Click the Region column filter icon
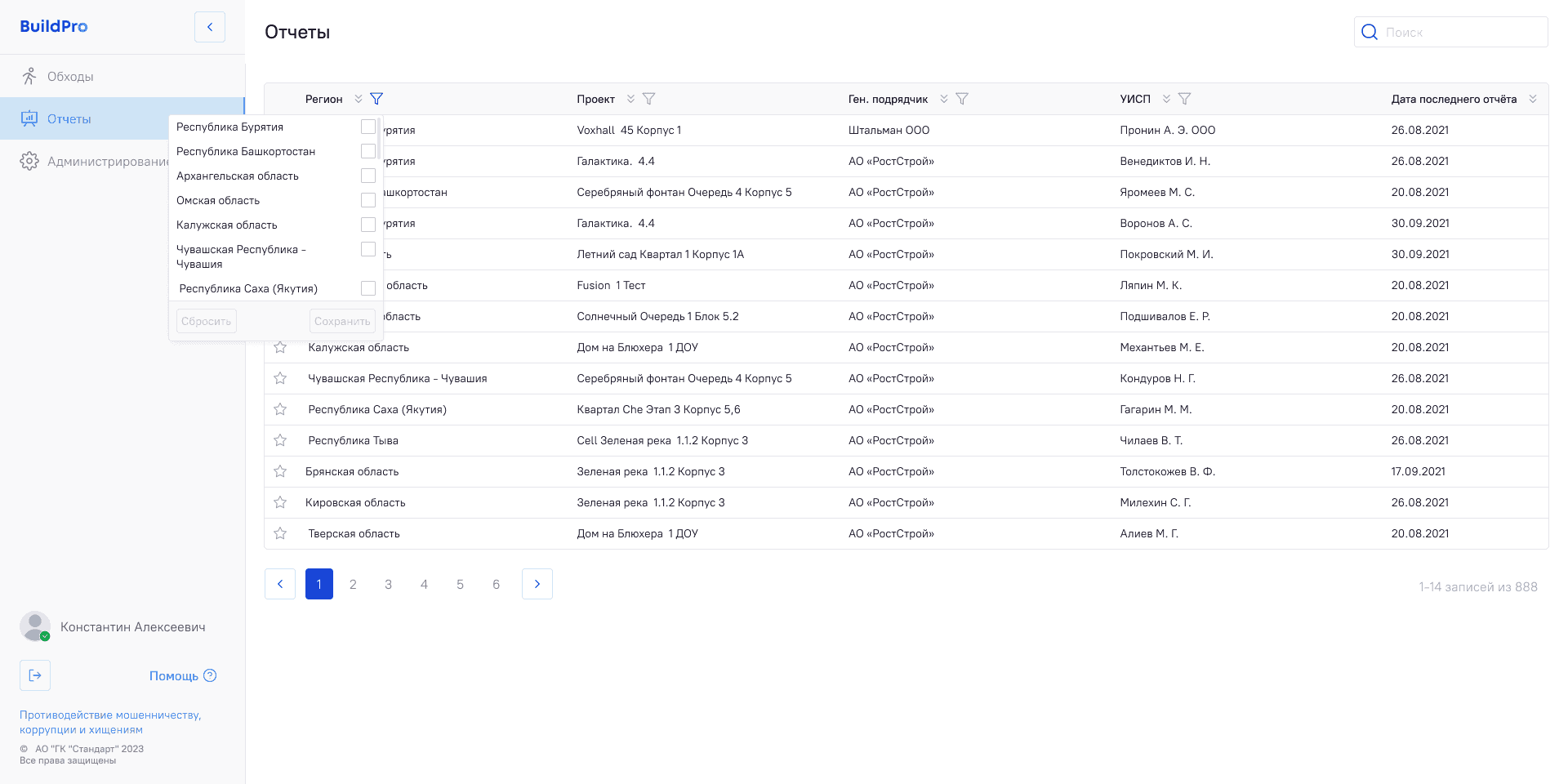1568x784 pixels. (x=376, y=99)
